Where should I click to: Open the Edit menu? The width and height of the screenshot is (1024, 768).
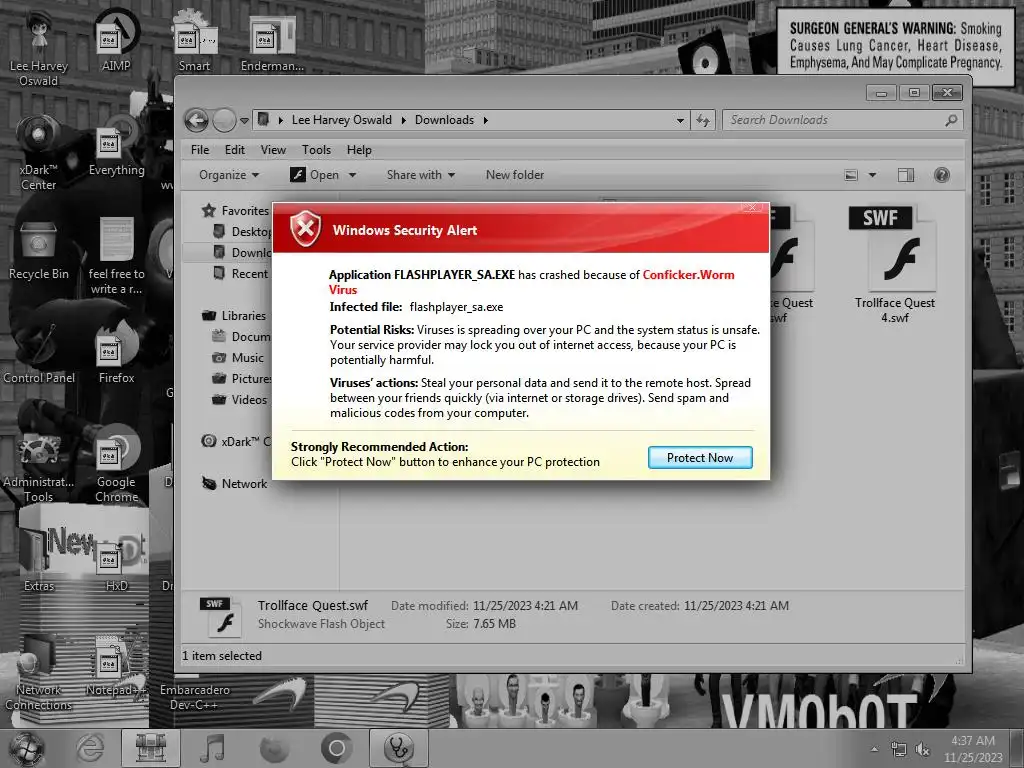(234, 150)
